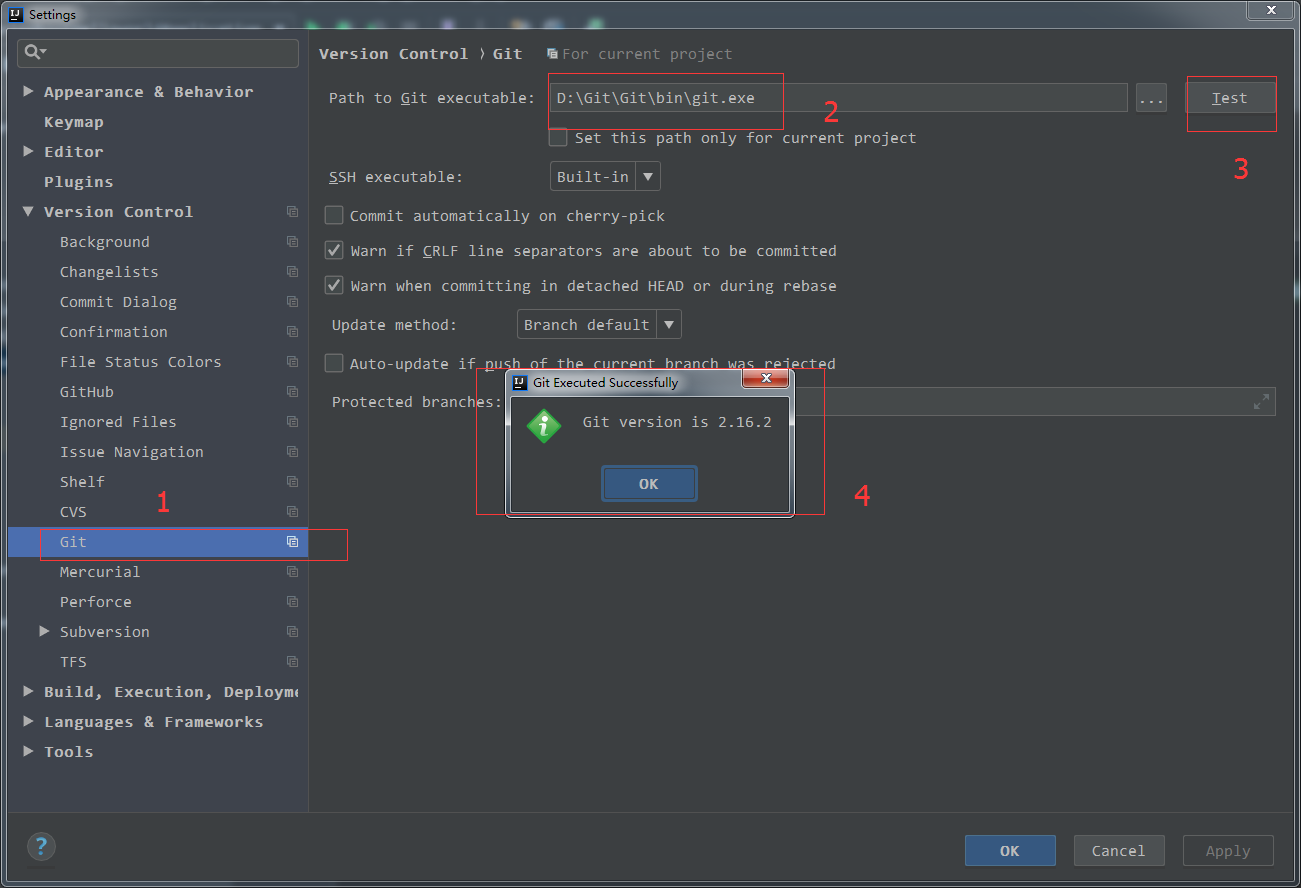The height and width of the screenshot is (888, 1301).
Task: Click Cancel button in Settings
Action: coord(1119,851)
